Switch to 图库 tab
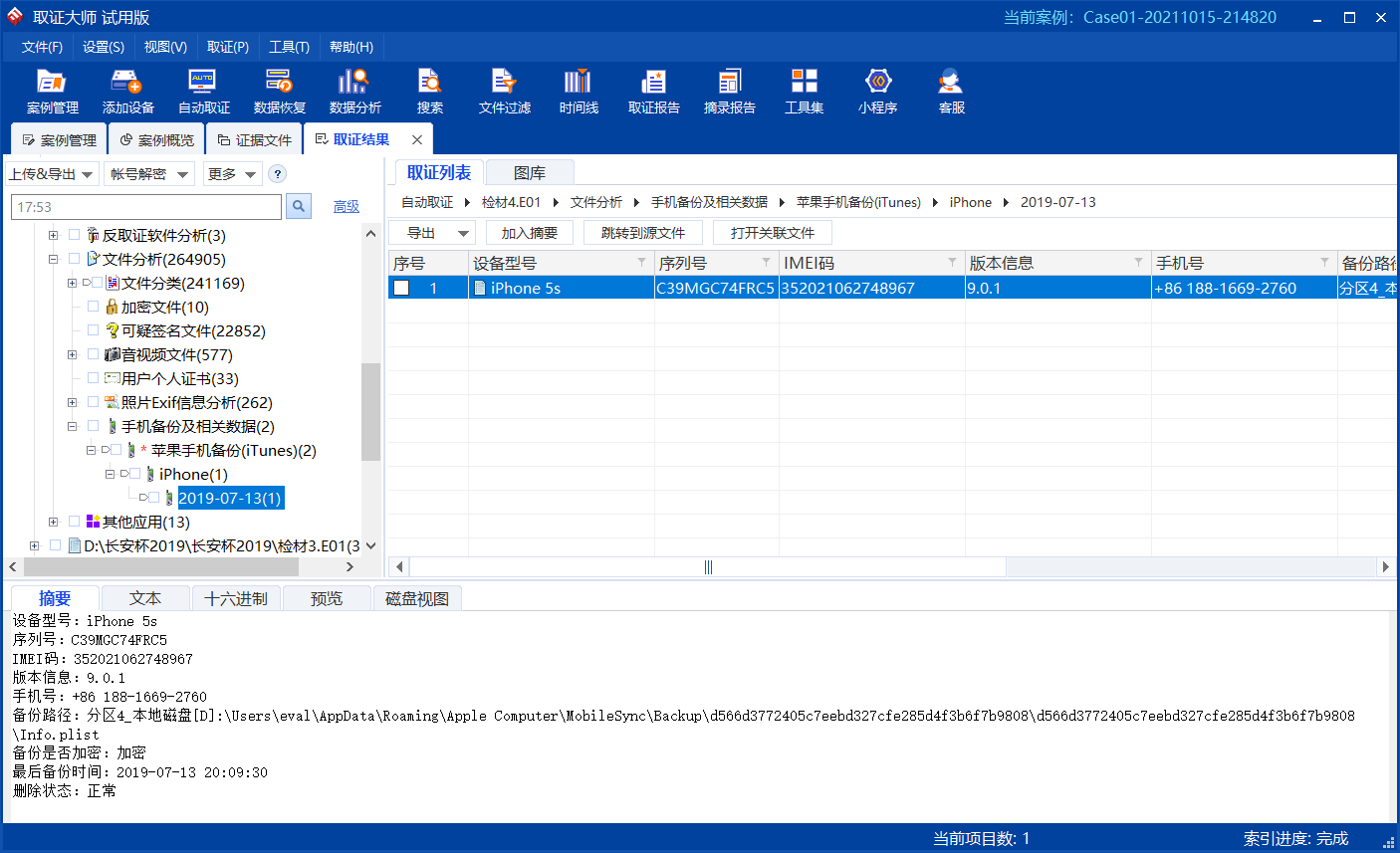 click(x=530, y=173)
